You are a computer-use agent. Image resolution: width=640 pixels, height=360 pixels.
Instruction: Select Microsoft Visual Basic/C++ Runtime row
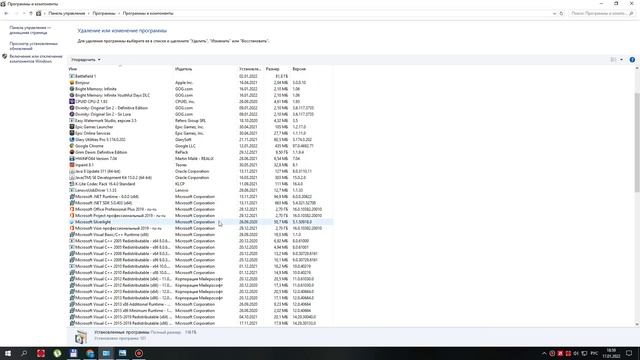coord(200,235)
